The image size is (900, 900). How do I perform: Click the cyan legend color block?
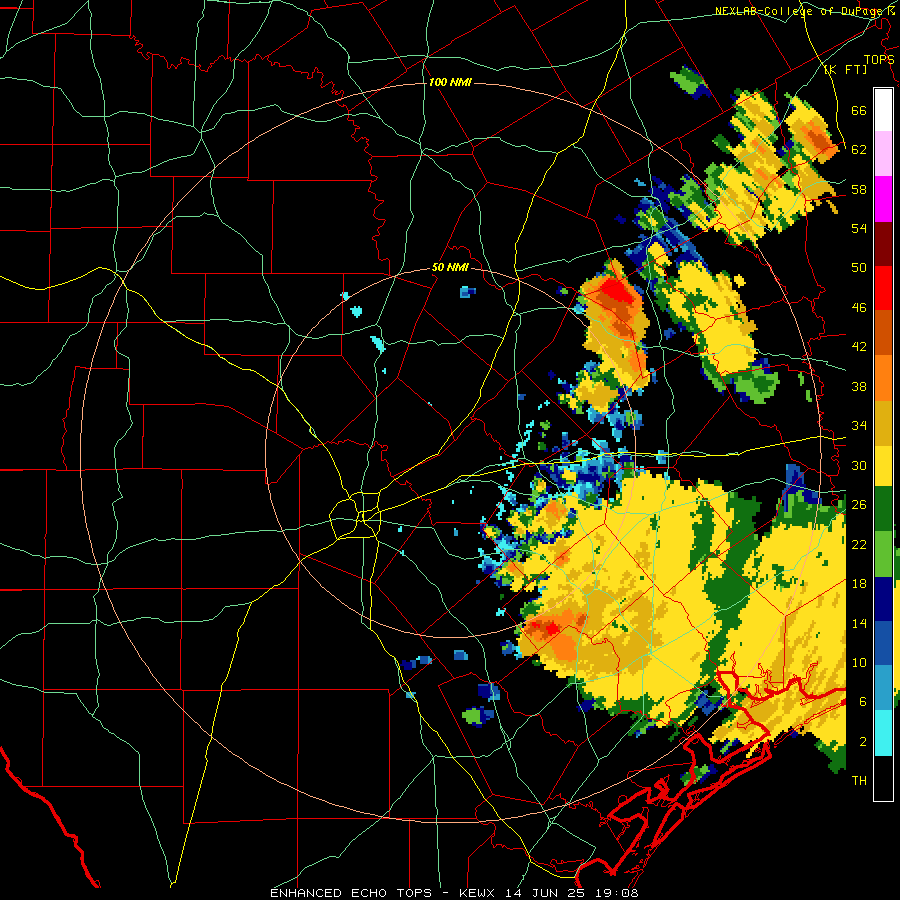[x=883, y=733]
